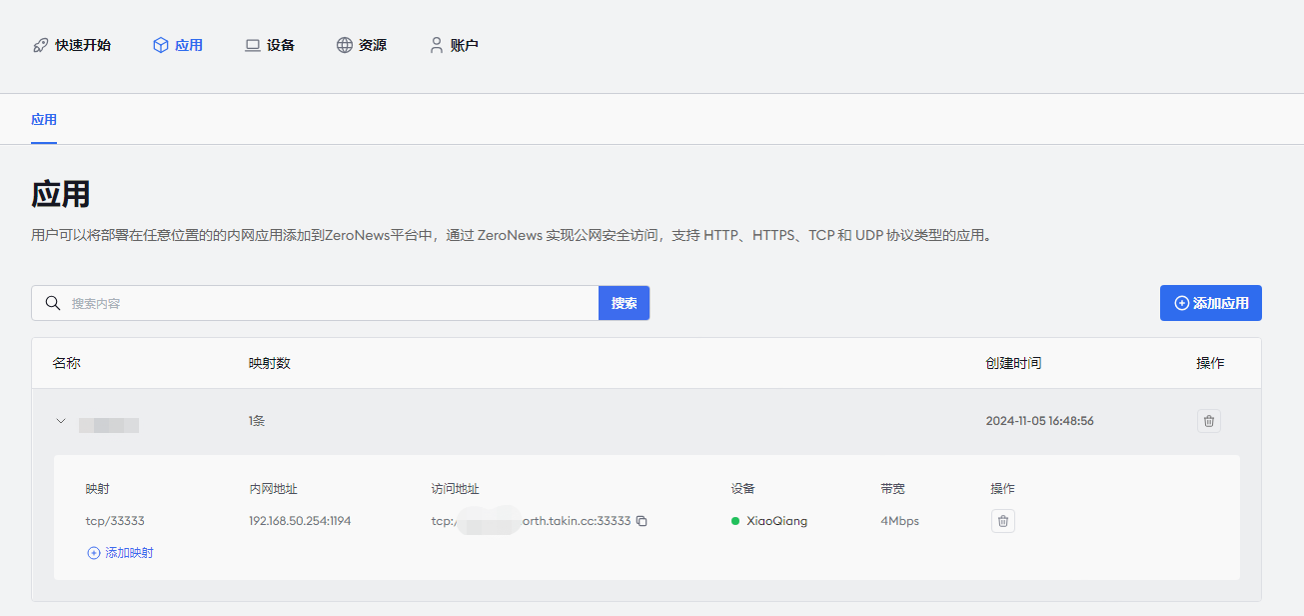Click the outer 操作 column header
The image size is (1304, 616).
tap(1210, 363)
